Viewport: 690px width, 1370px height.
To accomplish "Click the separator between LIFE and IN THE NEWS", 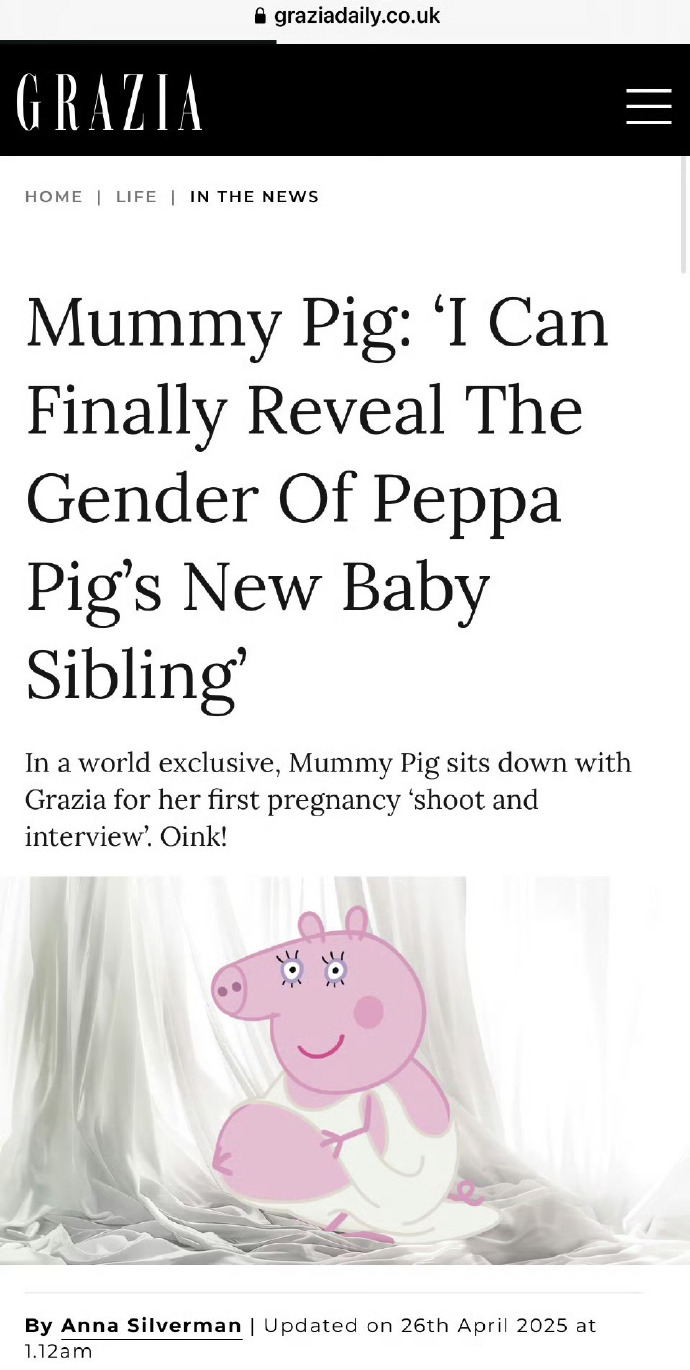I will 173,197.
